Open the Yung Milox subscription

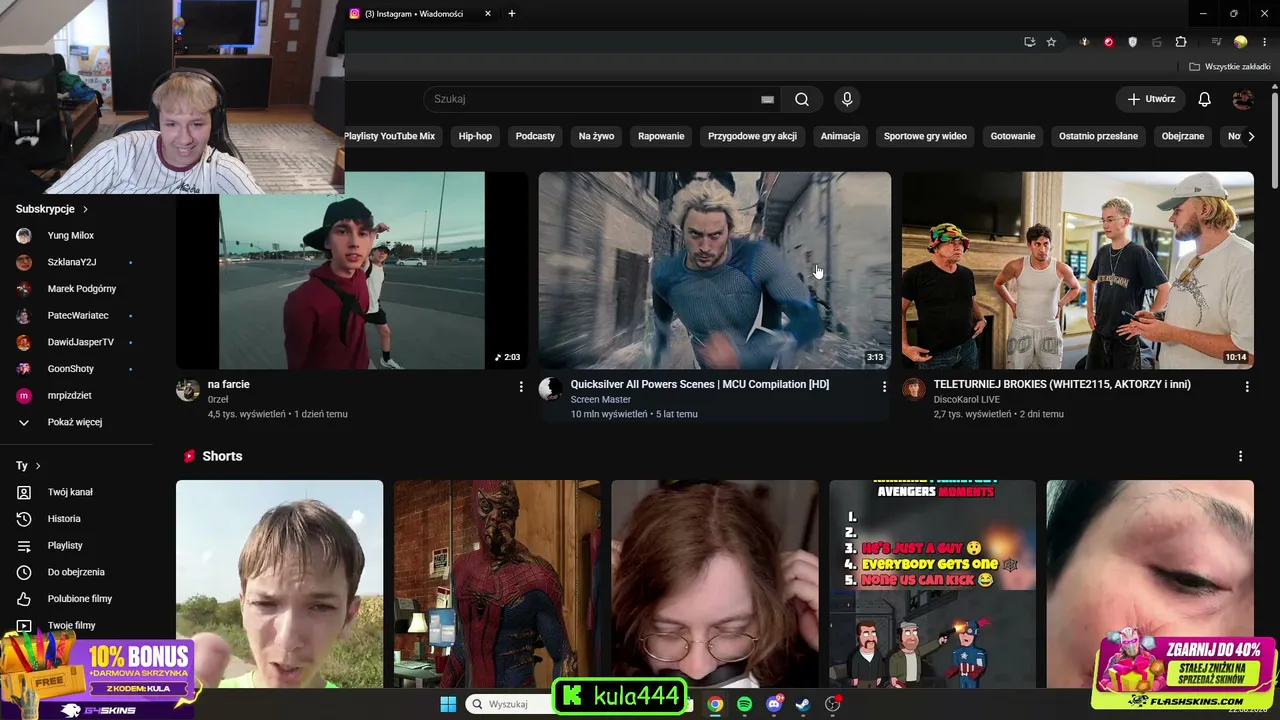[x=71, y=236]
